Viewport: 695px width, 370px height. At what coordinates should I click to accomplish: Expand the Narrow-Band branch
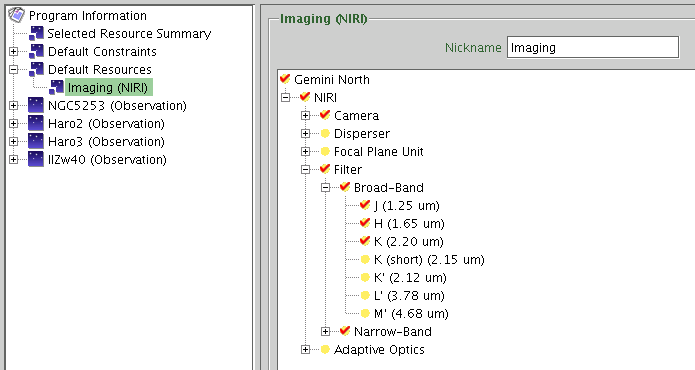[325, 331]
